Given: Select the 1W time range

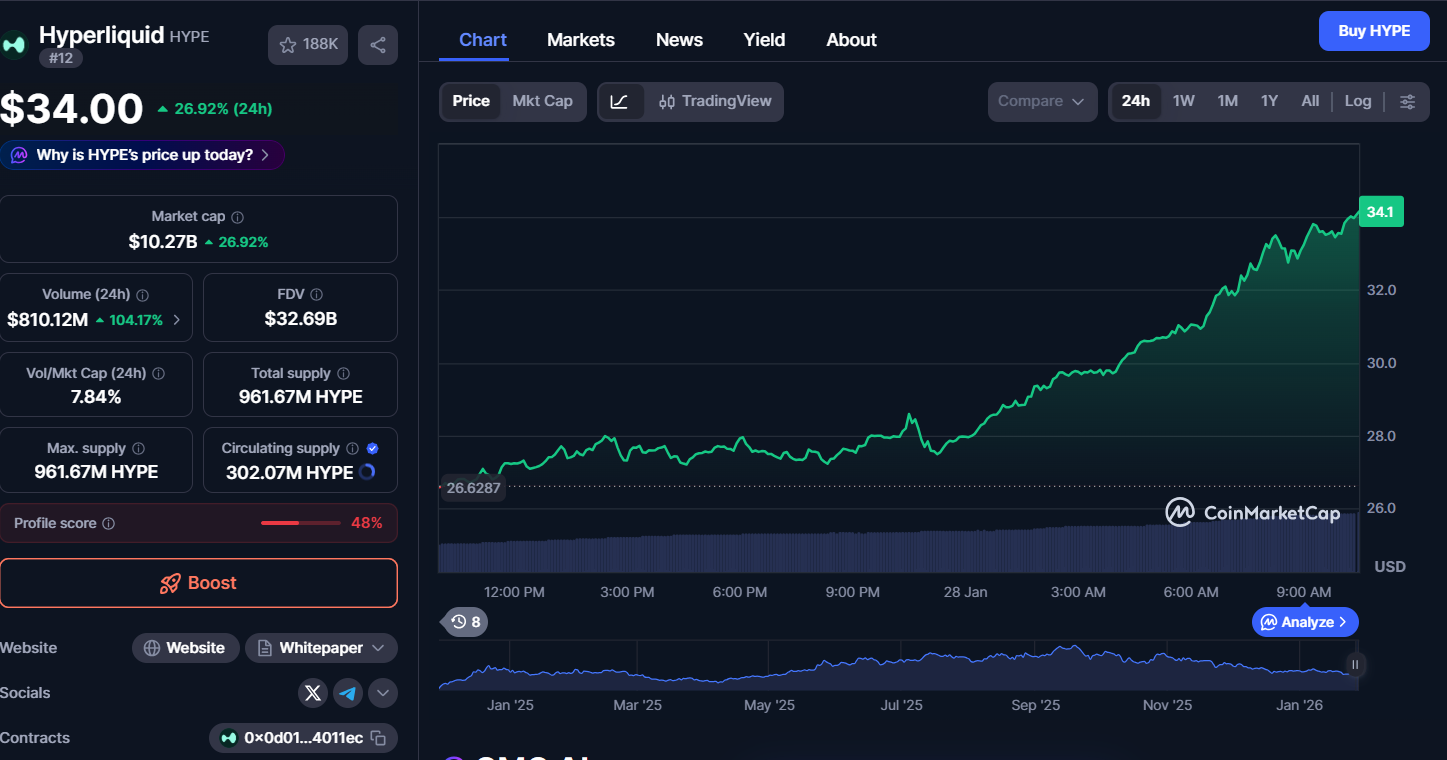Looking at the screenshot, I should point(1183,101).
